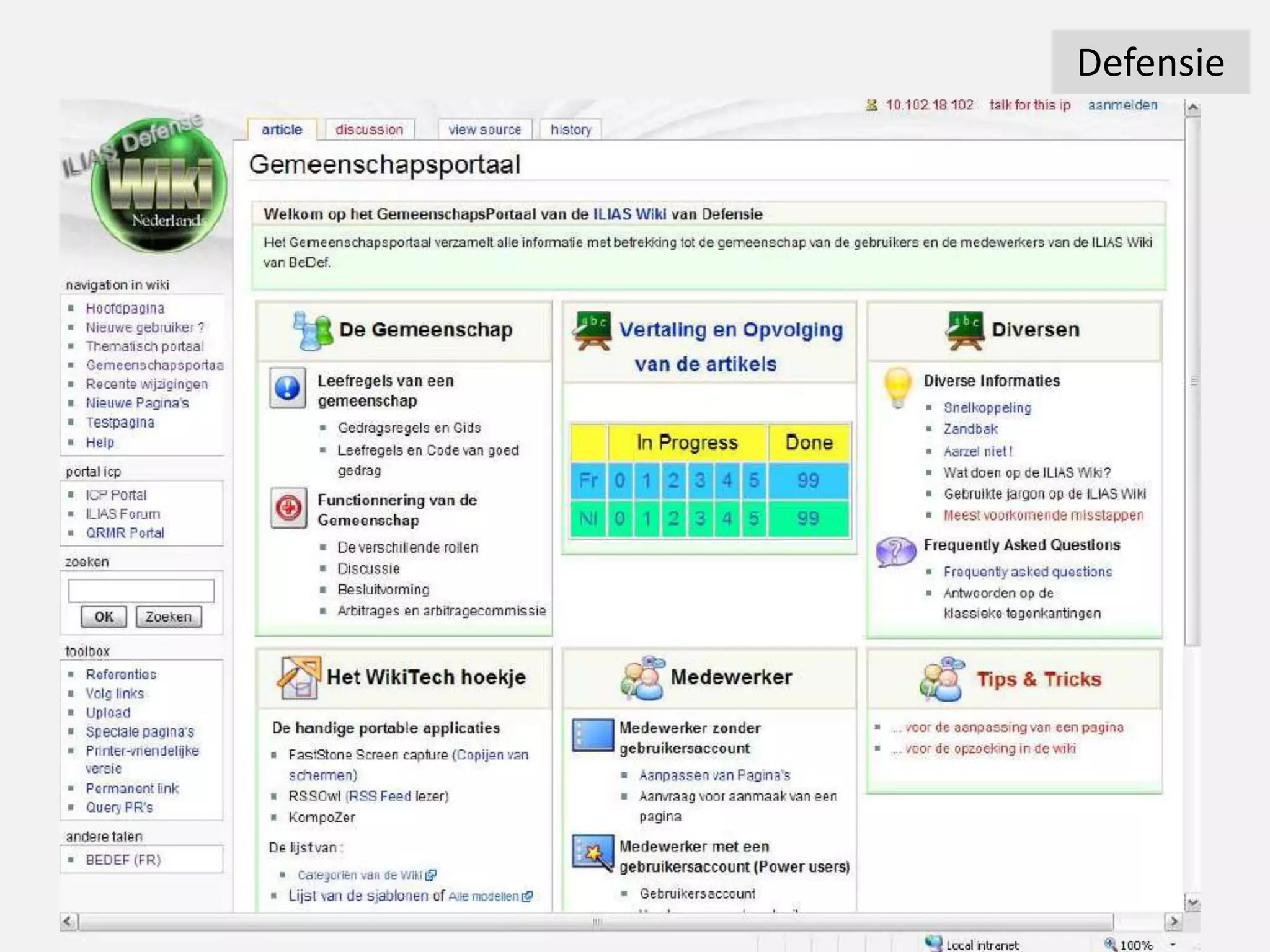Click the red Functionnering van de Gemeenschap icon
The image size is (1270, 952).
[288, 508]
